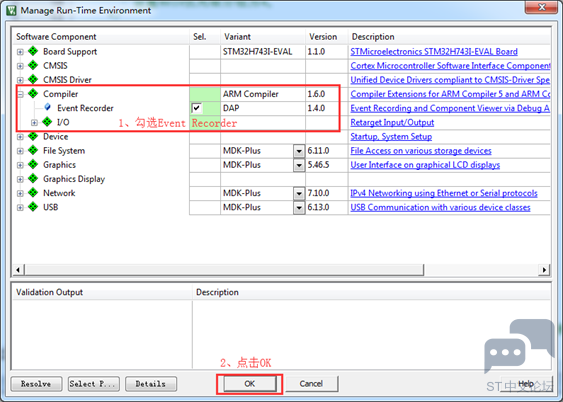This screenshot has width=563, height=402.
Task: Click the Board Support green diamond icon
Action: pos(33,51)
